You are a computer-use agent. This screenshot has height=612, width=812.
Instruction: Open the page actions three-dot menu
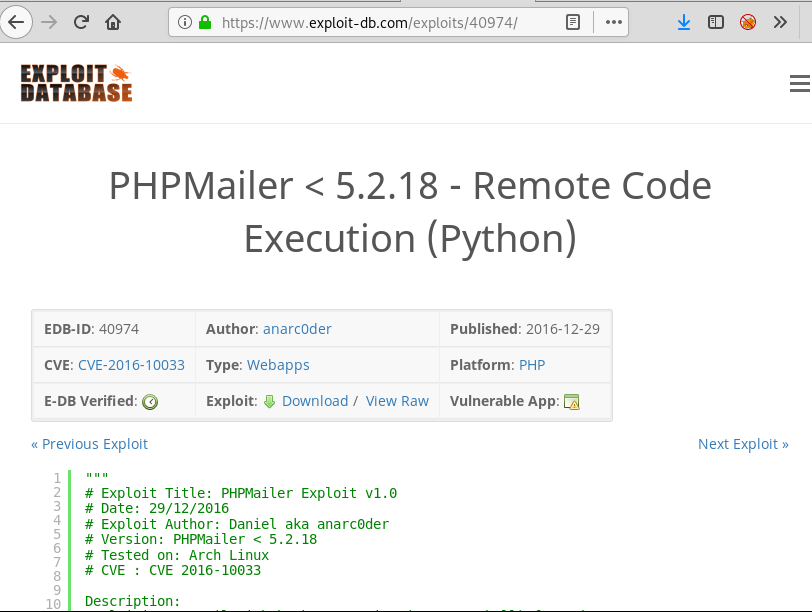(614, 21)
